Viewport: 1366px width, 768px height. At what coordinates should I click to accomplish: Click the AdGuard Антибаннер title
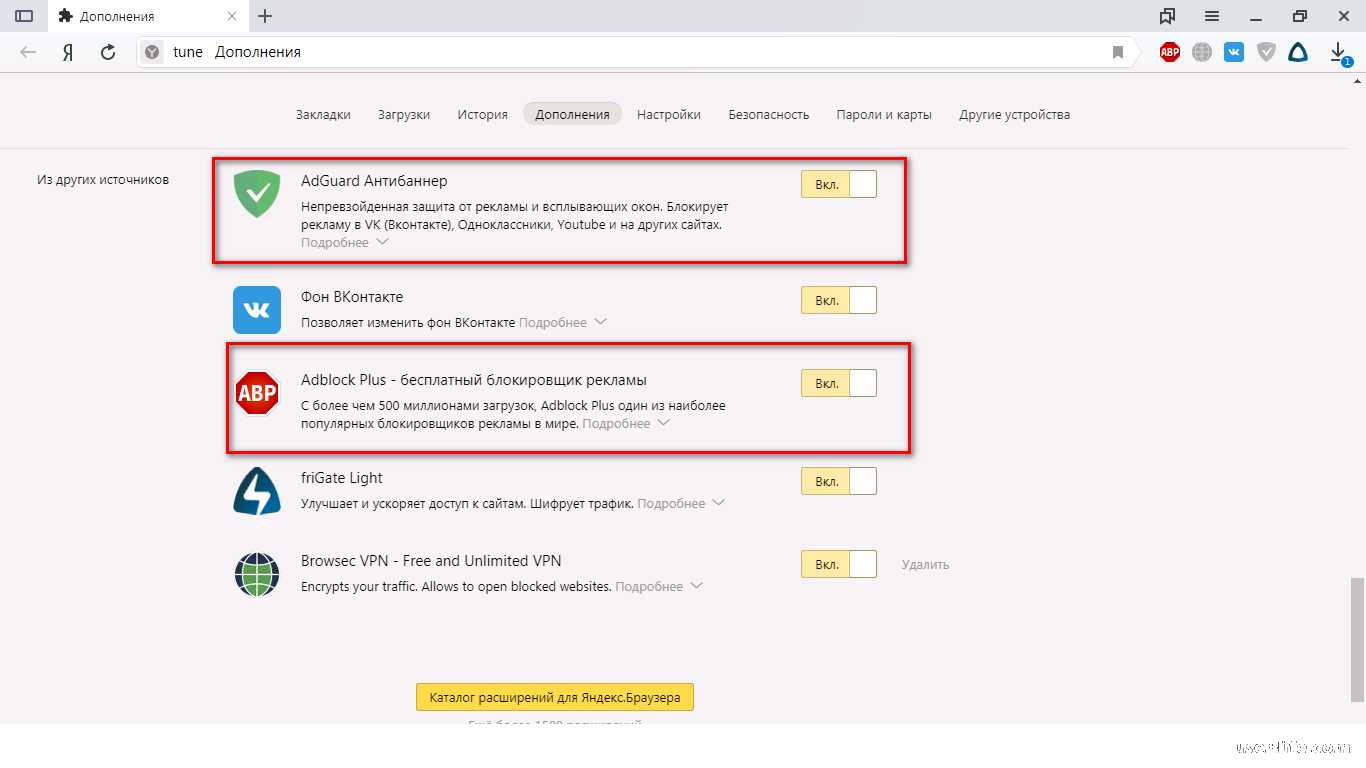[374, 181]
